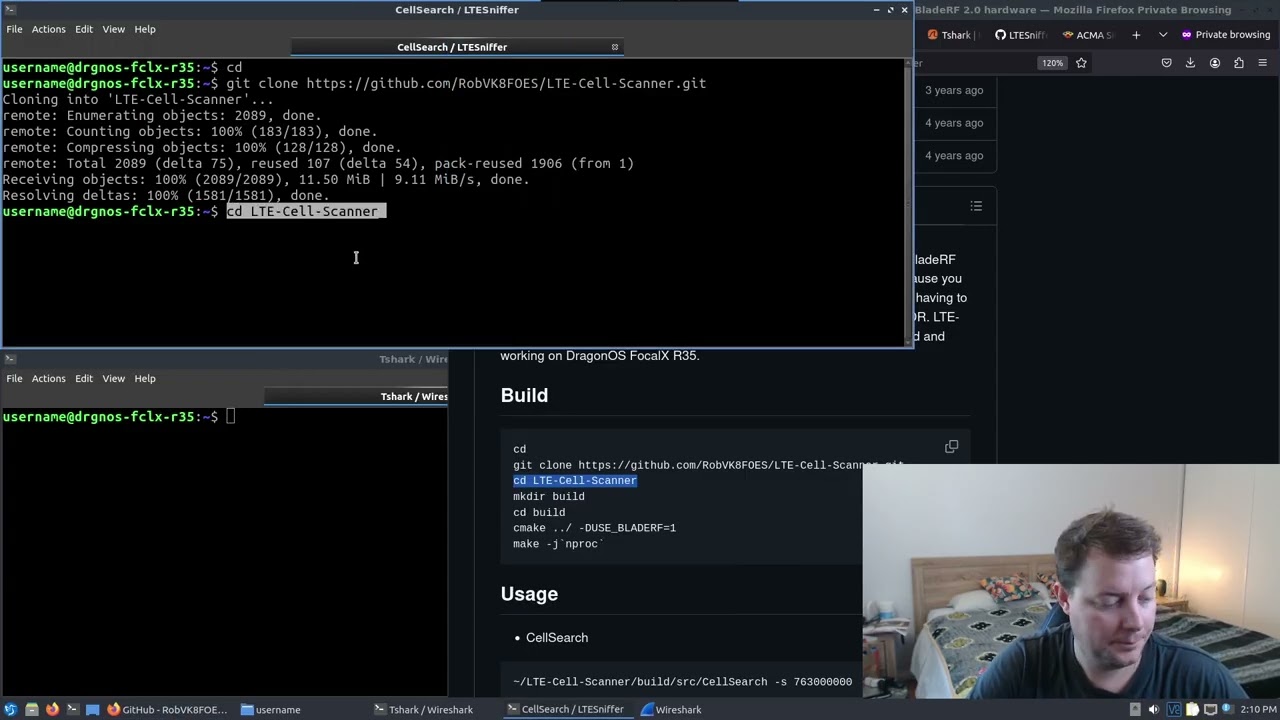The width and height of the screenshot is (1280, 720).
Task: Click the 'mkdir build' code line
Action: [x=549, y=497]
